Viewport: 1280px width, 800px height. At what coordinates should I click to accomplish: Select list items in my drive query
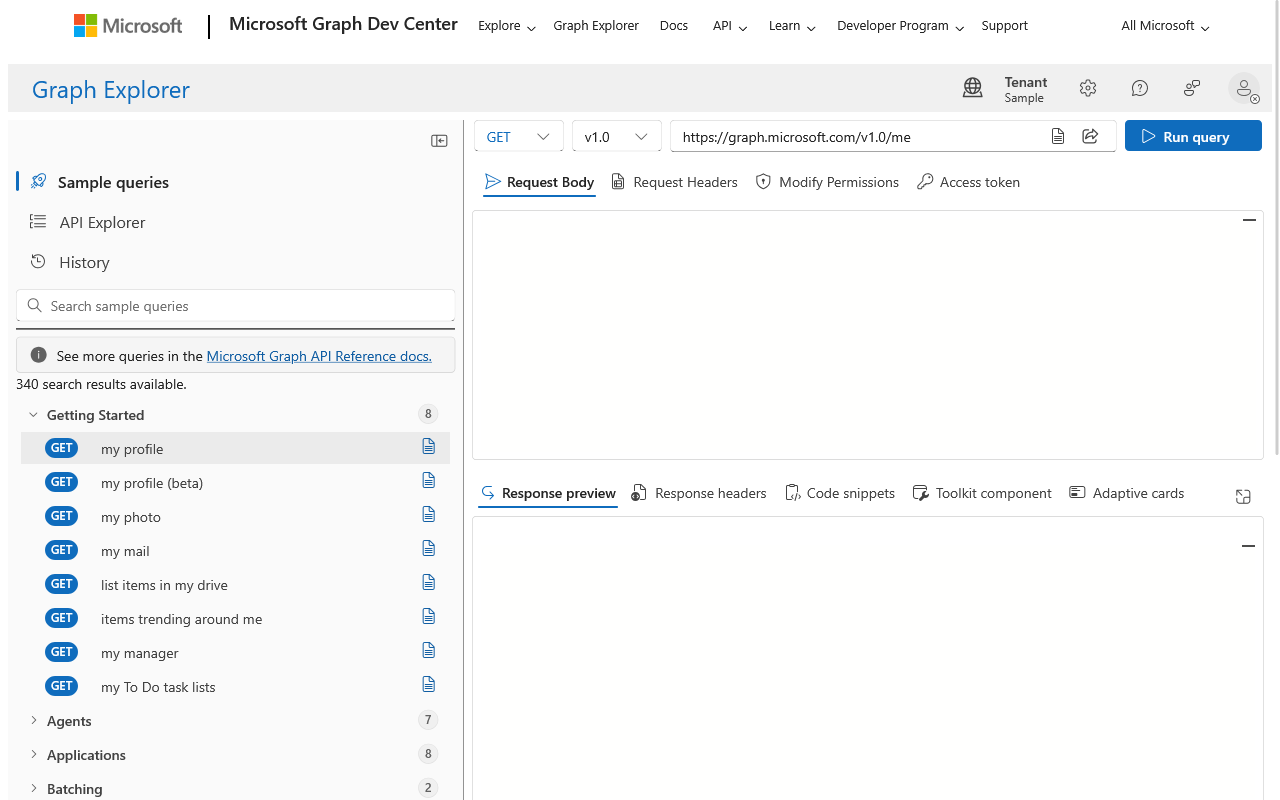click(x=235, y=584)
